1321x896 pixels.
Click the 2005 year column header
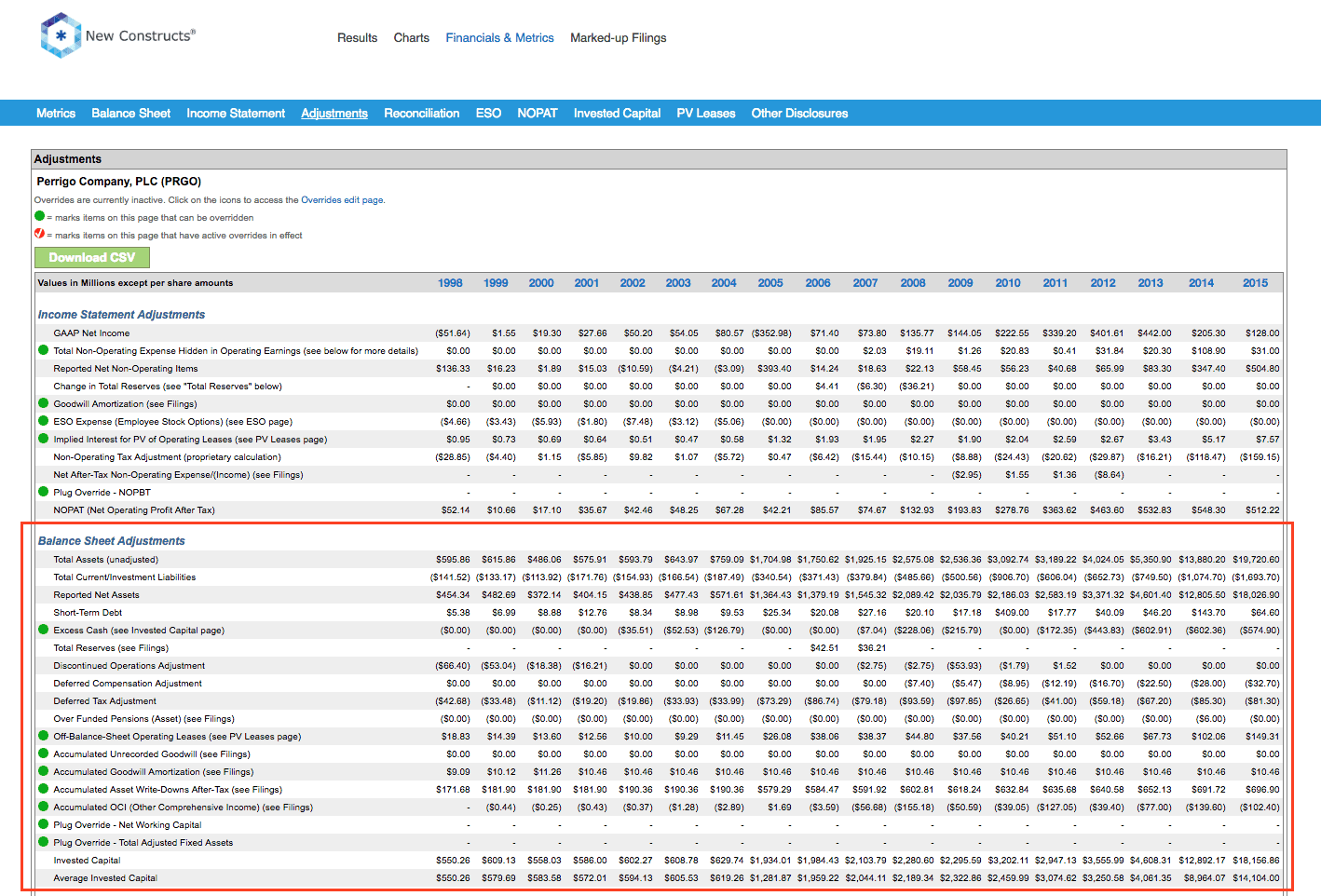pyautogui.click(x=770, y=283)
